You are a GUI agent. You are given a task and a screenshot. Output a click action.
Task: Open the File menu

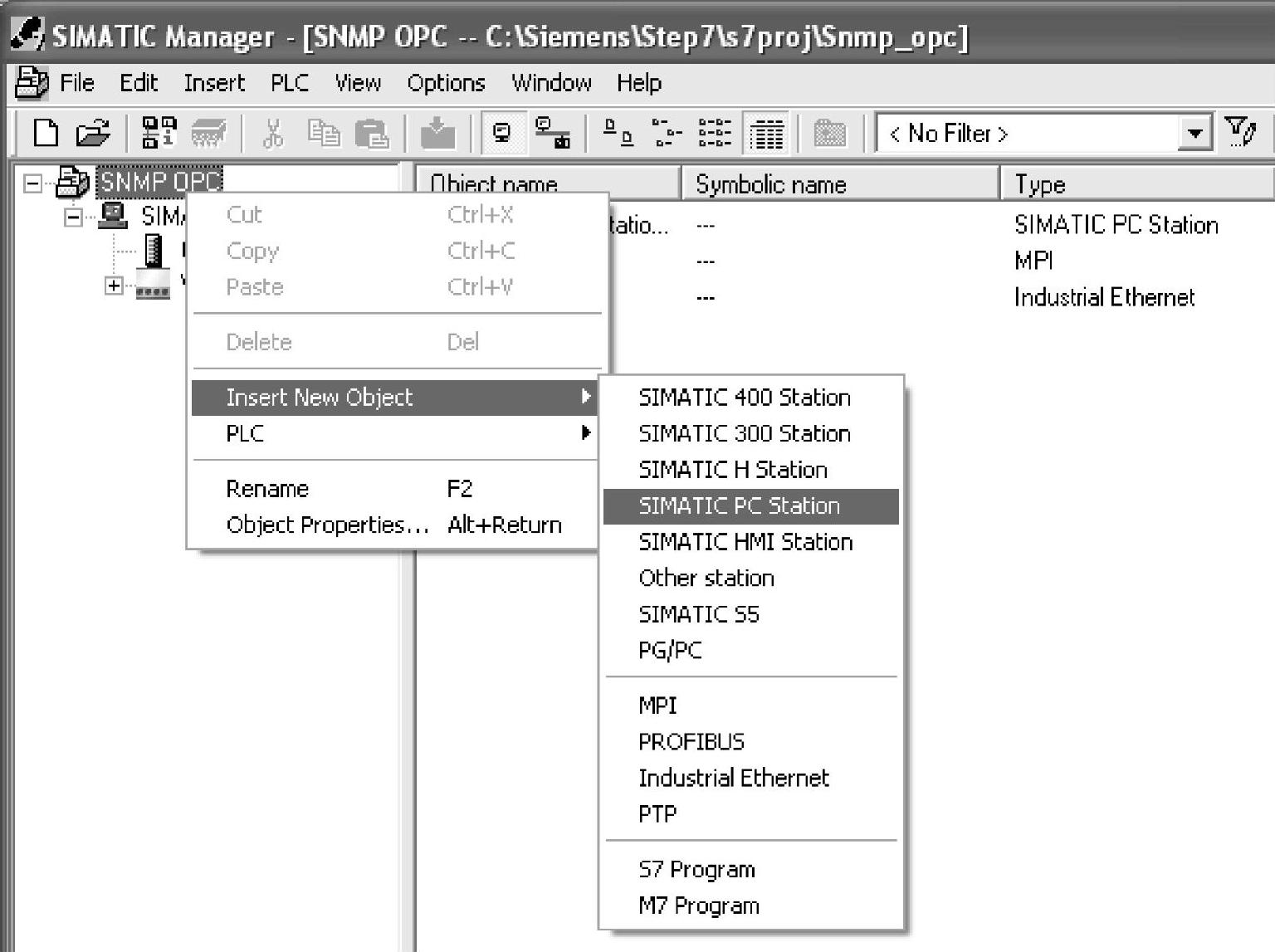click(77, 83)
